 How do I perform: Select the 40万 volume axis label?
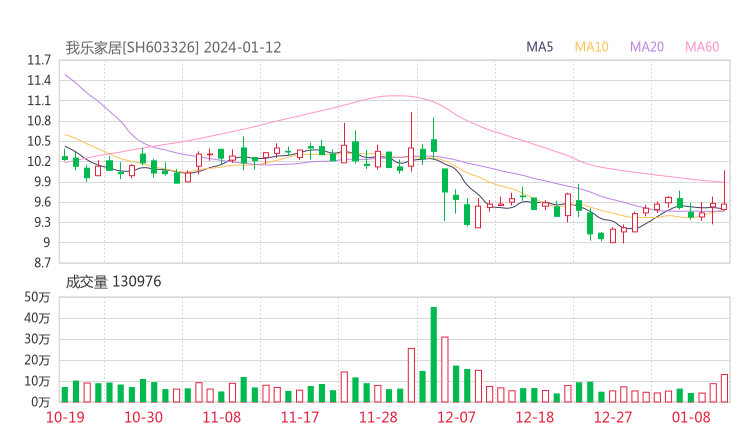37,318
